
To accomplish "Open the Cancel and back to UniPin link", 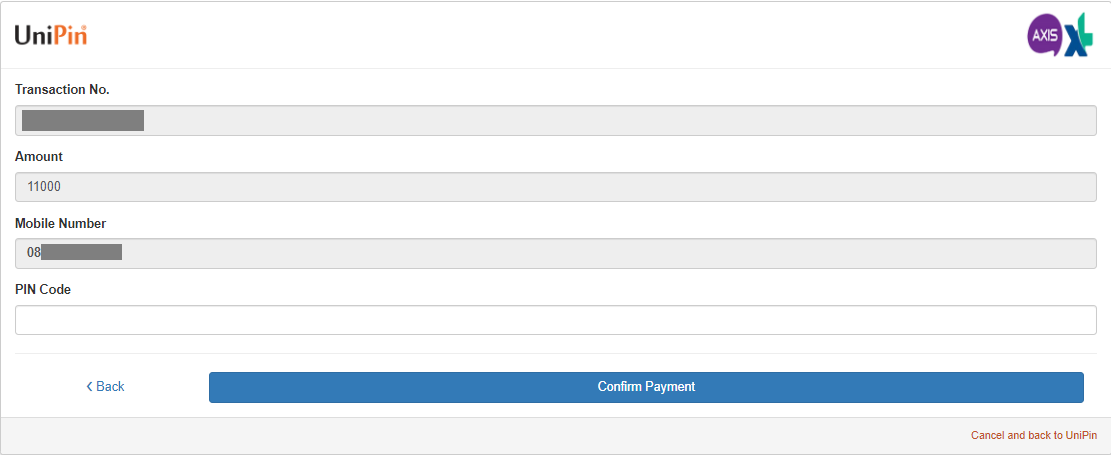I will (x=1034, y=435).
